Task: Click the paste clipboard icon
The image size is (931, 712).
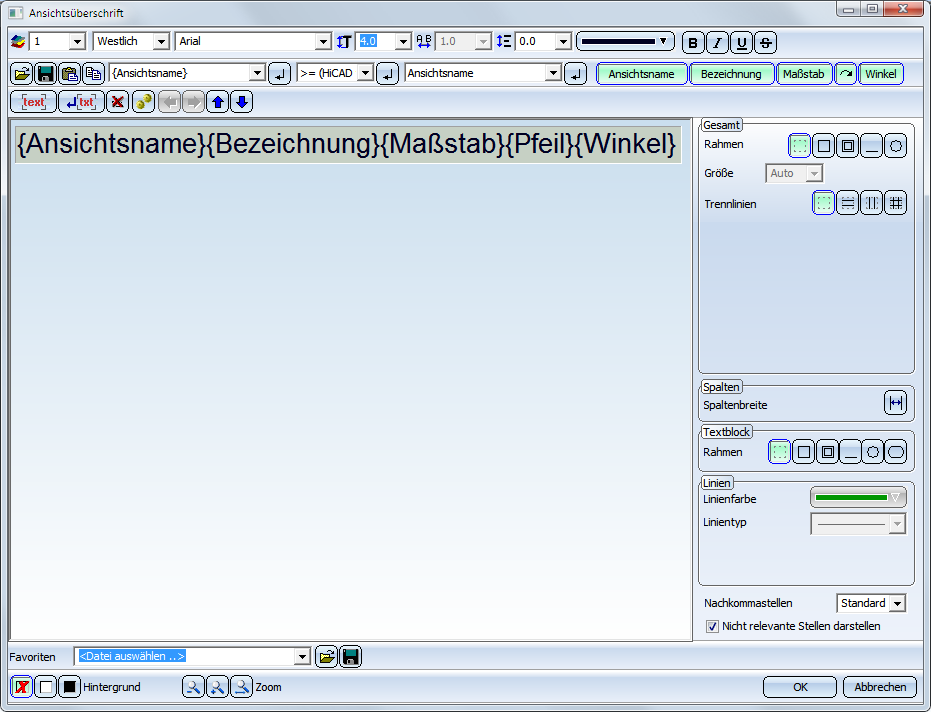Action: click(69, 74)
